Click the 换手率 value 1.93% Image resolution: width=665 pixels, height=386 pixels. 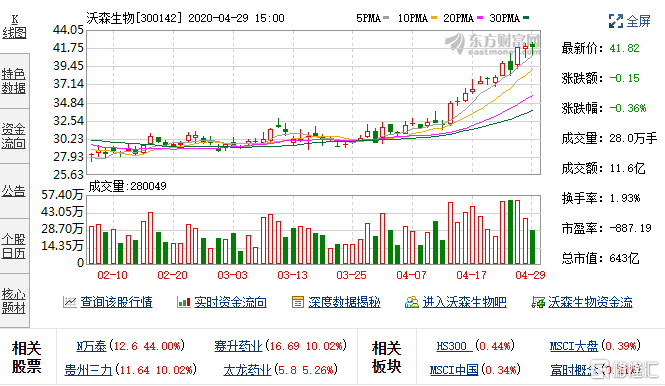[x=625, y=198]
